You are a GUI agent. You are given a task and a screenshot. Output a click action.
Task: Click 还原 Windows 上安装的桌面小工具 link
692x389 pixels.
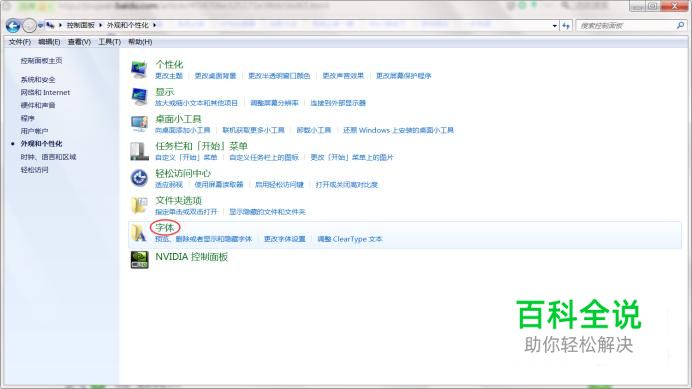click(399, 130)
